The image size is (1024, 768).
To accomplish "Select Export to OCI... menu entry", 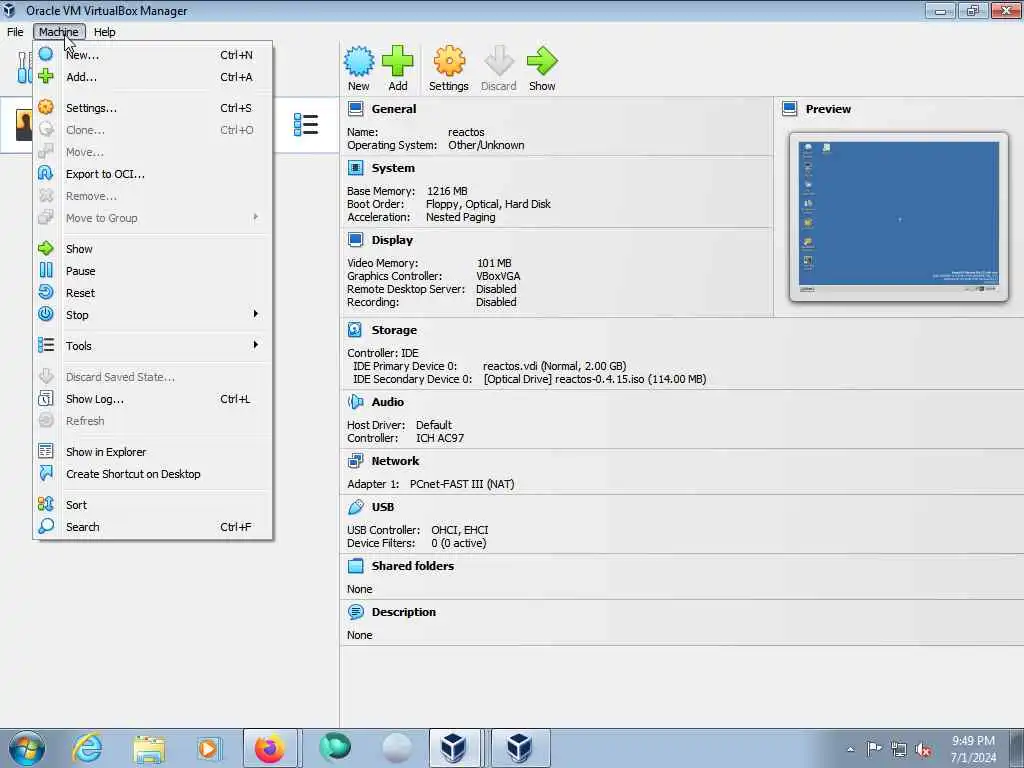I will [x=153, y=174].
